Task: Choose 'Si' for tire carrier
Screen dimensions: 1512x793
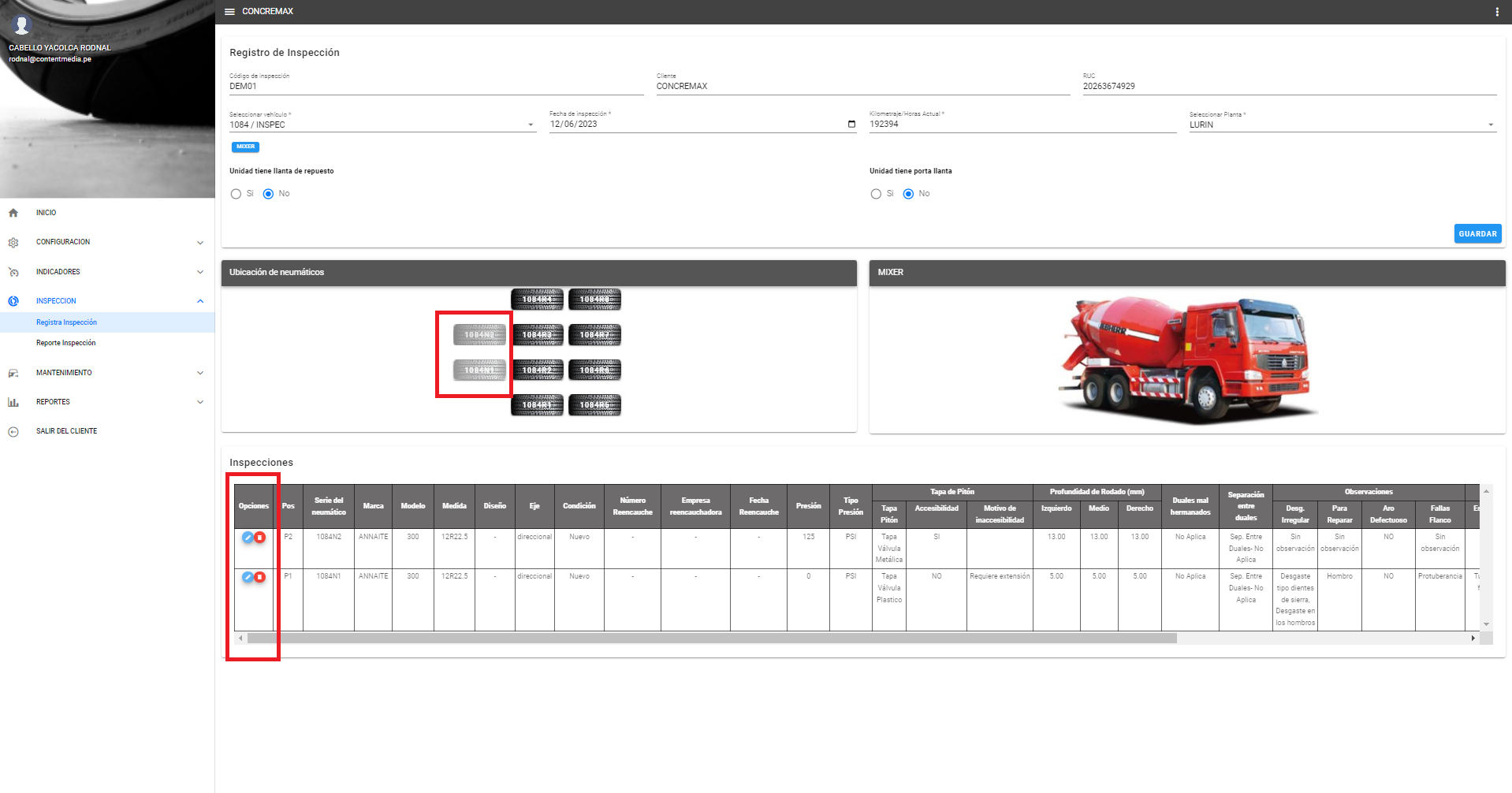Action: [876, 194]
